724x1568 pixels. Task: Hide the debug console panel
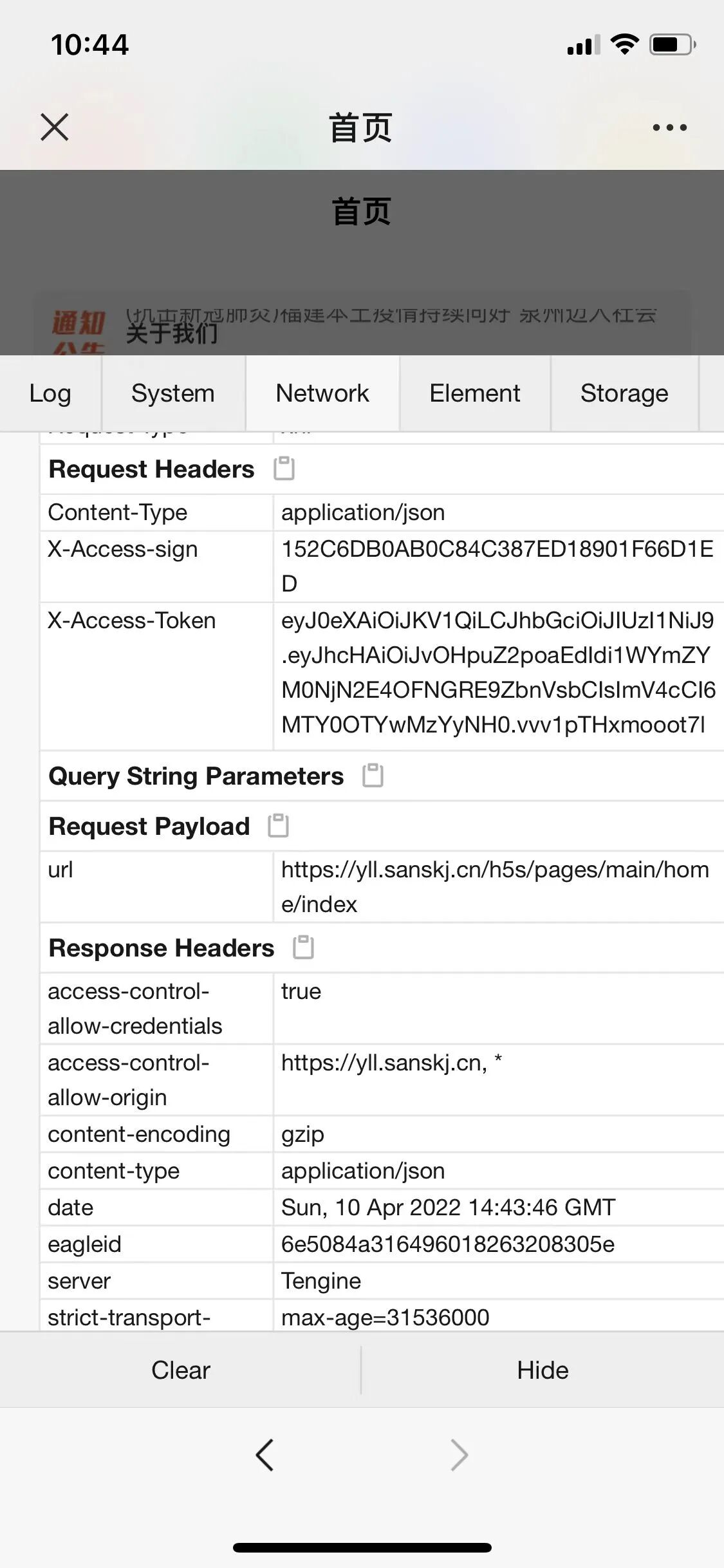click(x=543, y=1370)
